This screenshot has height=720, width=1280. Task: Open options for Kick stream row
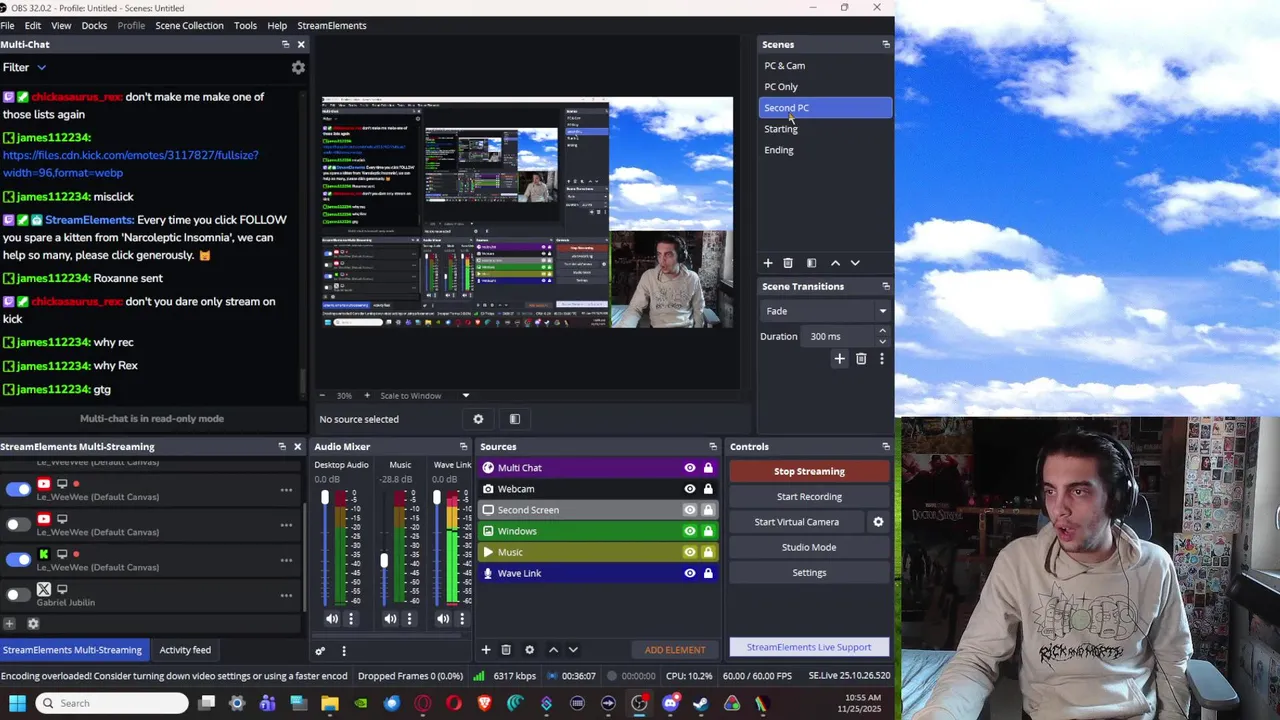pos(286,560)
